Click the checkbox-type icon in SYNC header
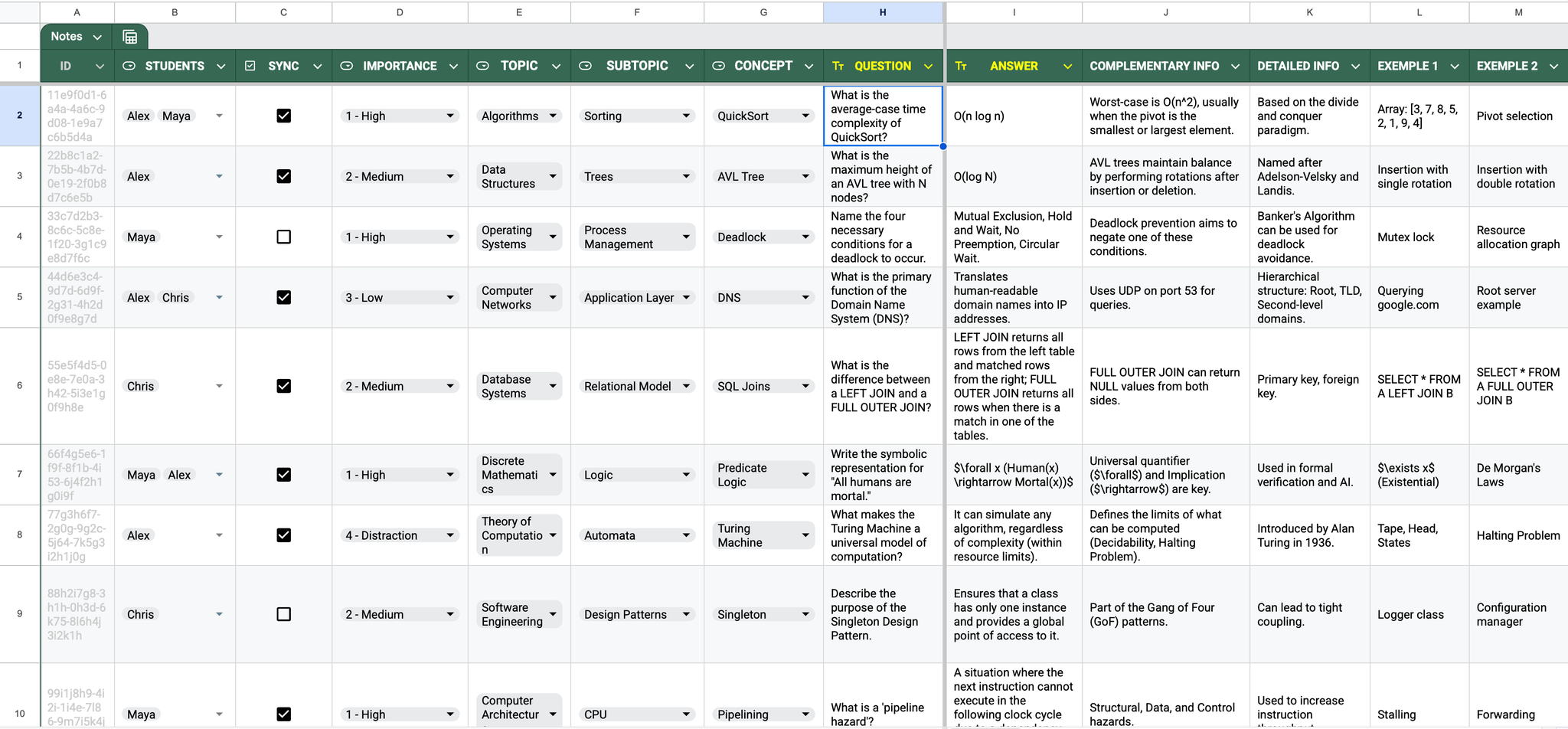Screen dimensions: 1568x729 click(x=250, y=66)
